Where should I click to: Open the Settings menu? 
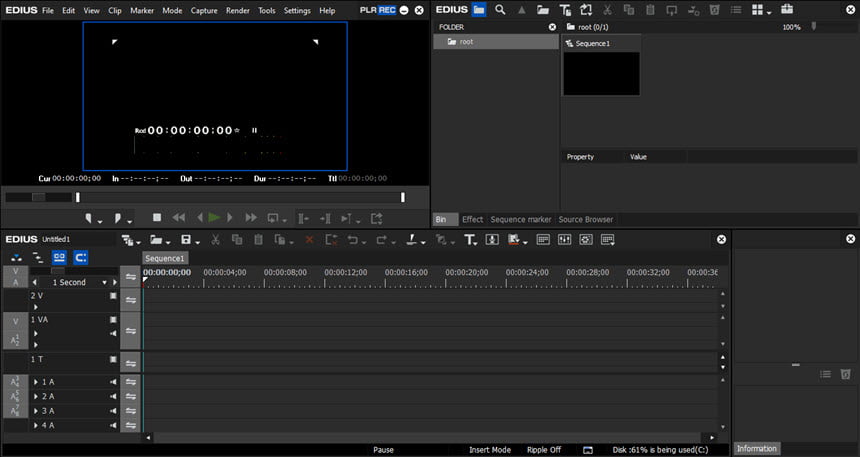(297, 10)
